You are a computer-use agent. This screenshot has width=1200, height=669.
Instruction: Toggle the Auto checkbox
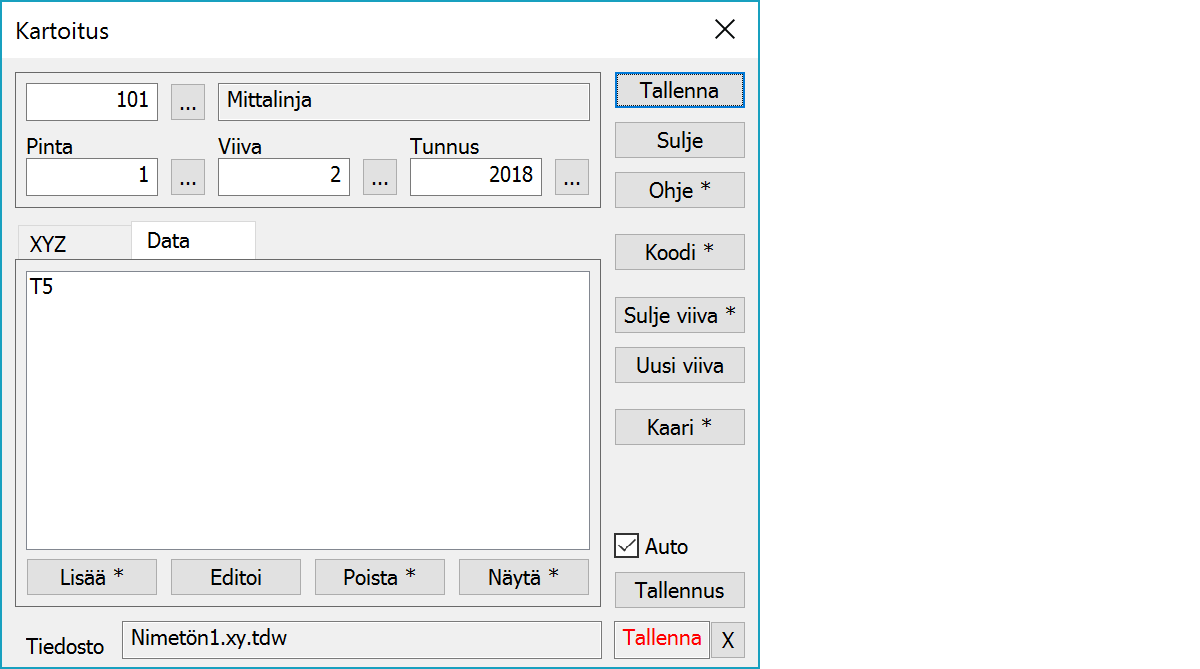pyautogui.click(x=627, y=546)
